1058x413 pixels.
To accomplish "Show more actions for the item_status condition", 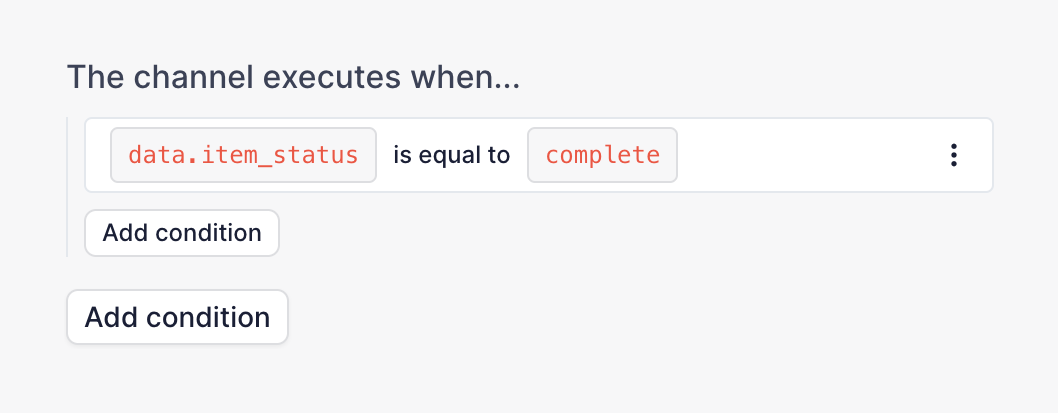I will (x=954, y=155).
